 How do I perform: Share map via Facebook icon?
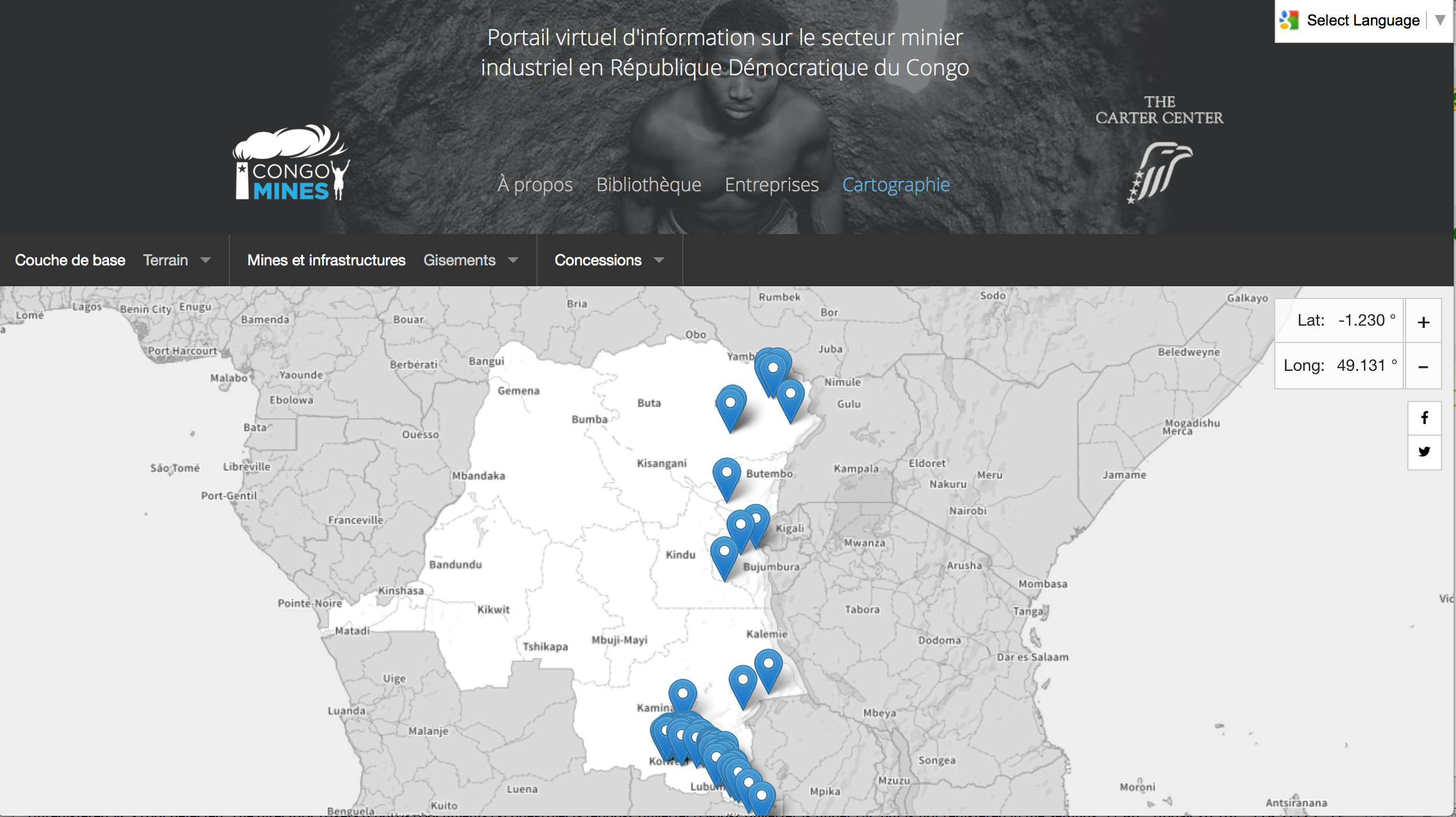(1424, 418)
